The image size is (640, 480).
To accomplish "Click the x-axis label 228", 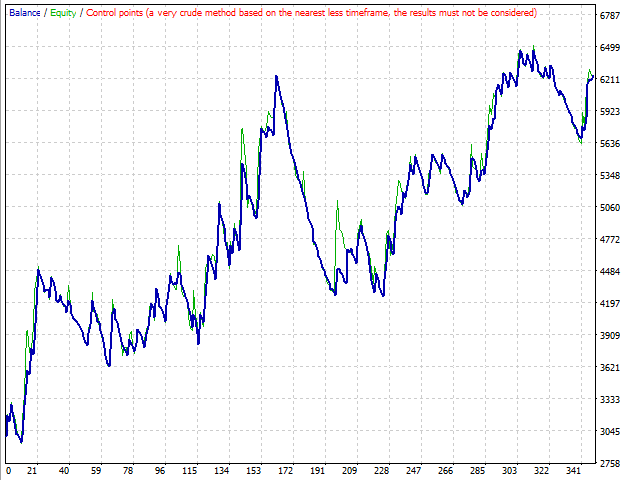I will (382, 471).
